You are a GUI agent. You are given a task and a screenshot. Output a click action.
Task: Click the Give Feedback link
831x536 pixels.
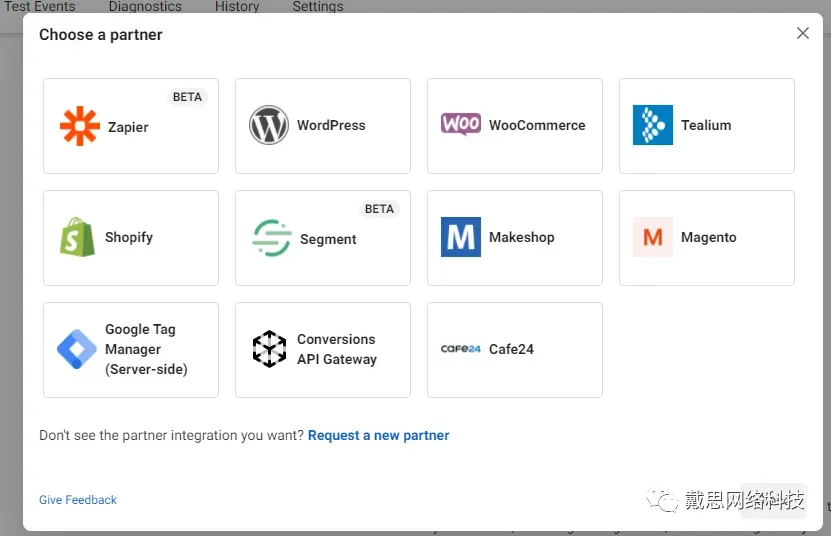(x=78, y=500)
